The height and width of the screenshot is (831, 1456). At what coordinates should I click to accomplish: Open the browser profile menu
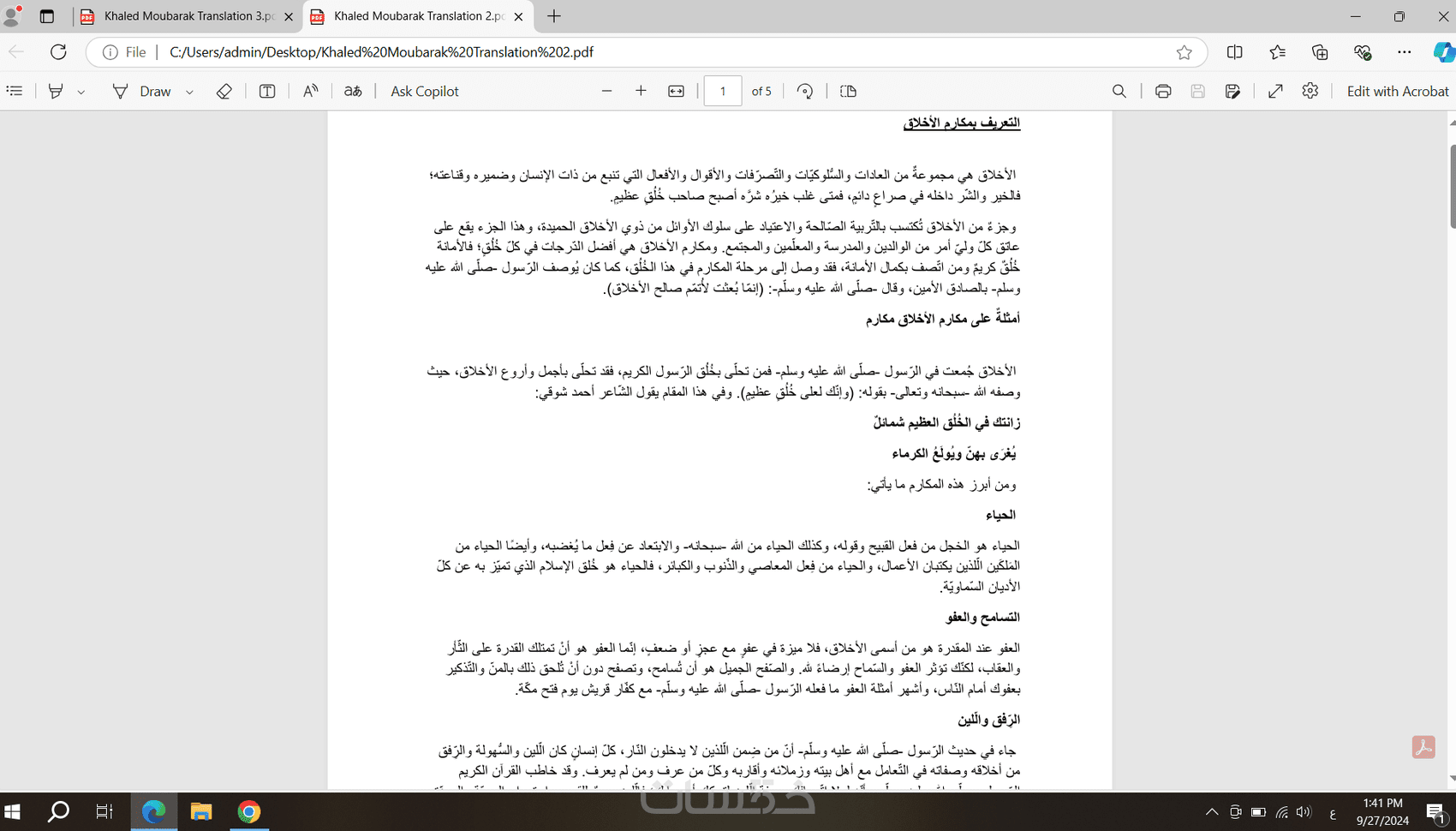click(x=12, y=16)
